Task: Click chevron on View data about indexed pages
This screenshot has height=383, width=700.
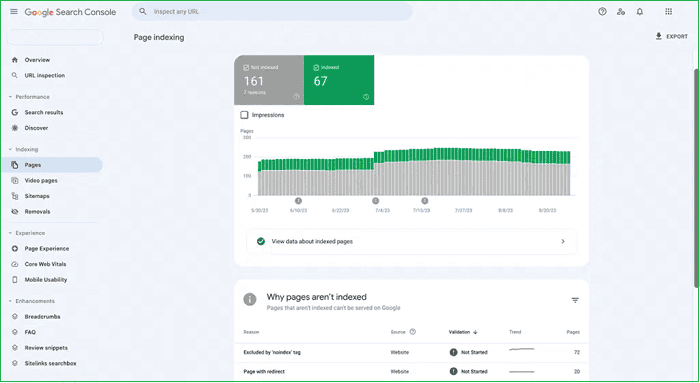Action: click(x=563, y=241)
